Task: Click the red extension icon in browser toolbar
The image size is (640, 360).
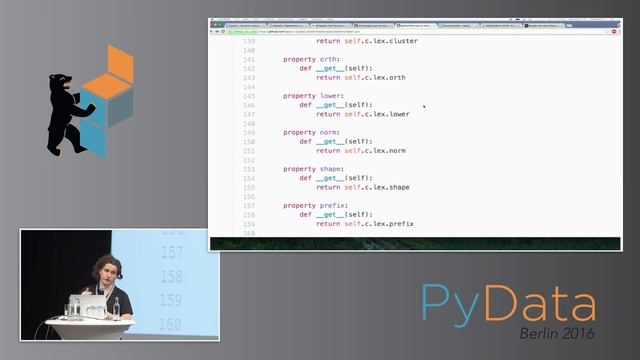Action: coord(614,31)
